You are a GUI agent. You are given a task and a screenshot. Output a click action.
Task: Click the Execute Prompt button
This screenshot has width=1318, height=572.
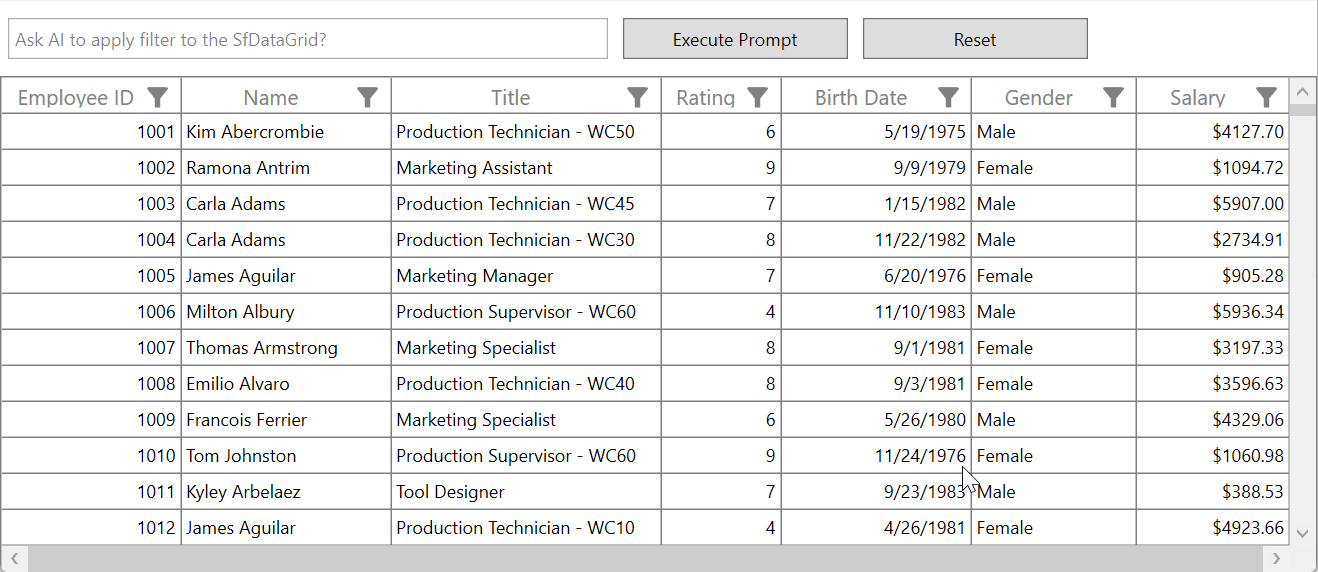click(x=735, y=39)
